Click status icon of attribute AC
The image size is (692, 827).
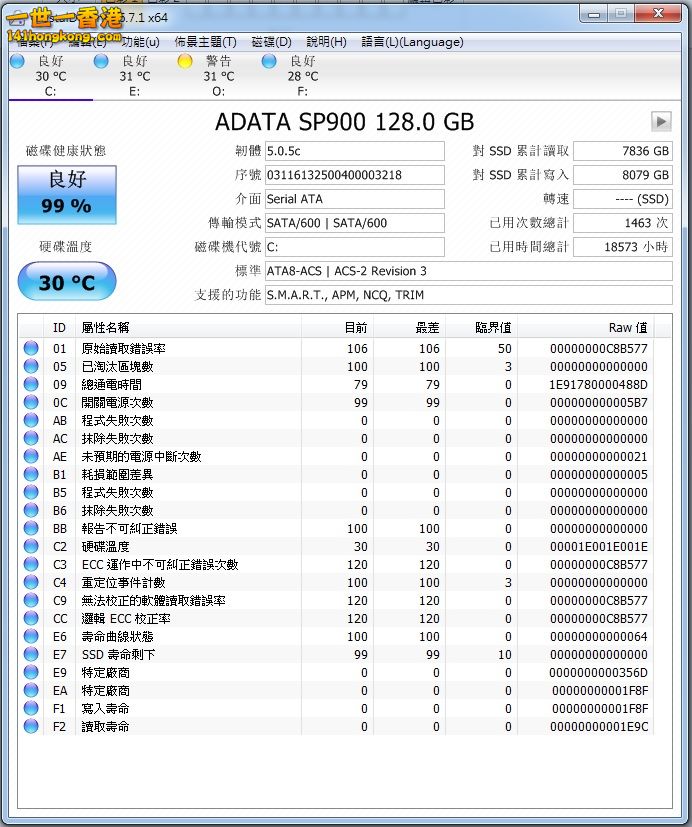31,438
